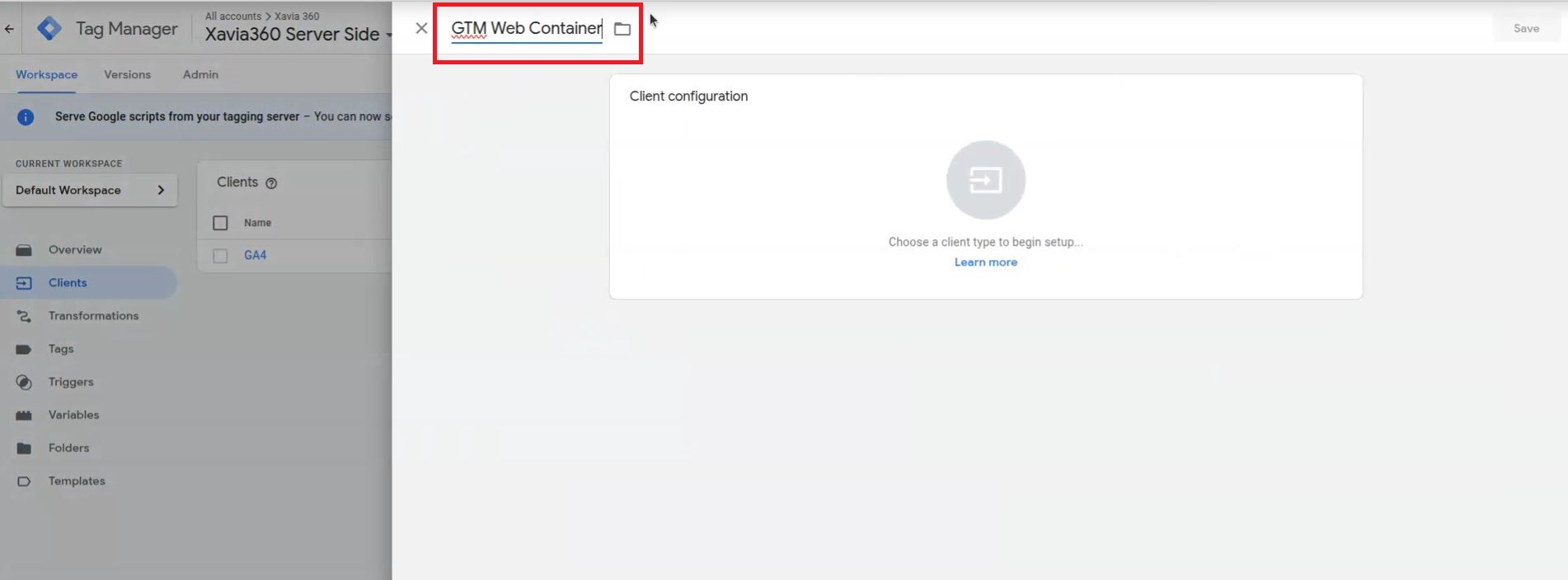This screenshot has height=580, width=1568.
Task: Click the back arrow icon
Action: click(9, 29)
